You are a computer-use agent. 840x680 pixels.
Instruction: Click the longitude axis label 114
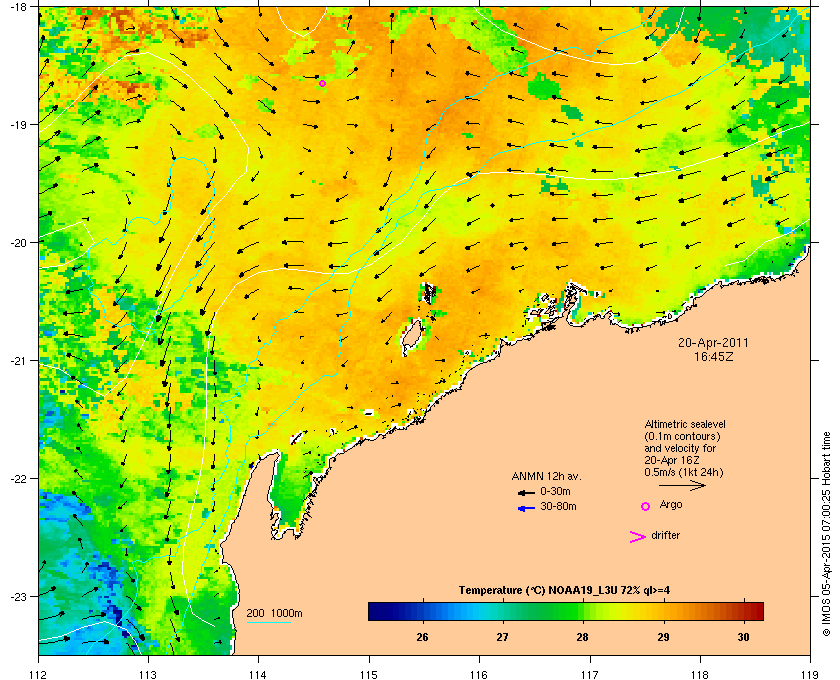[258, 674]
